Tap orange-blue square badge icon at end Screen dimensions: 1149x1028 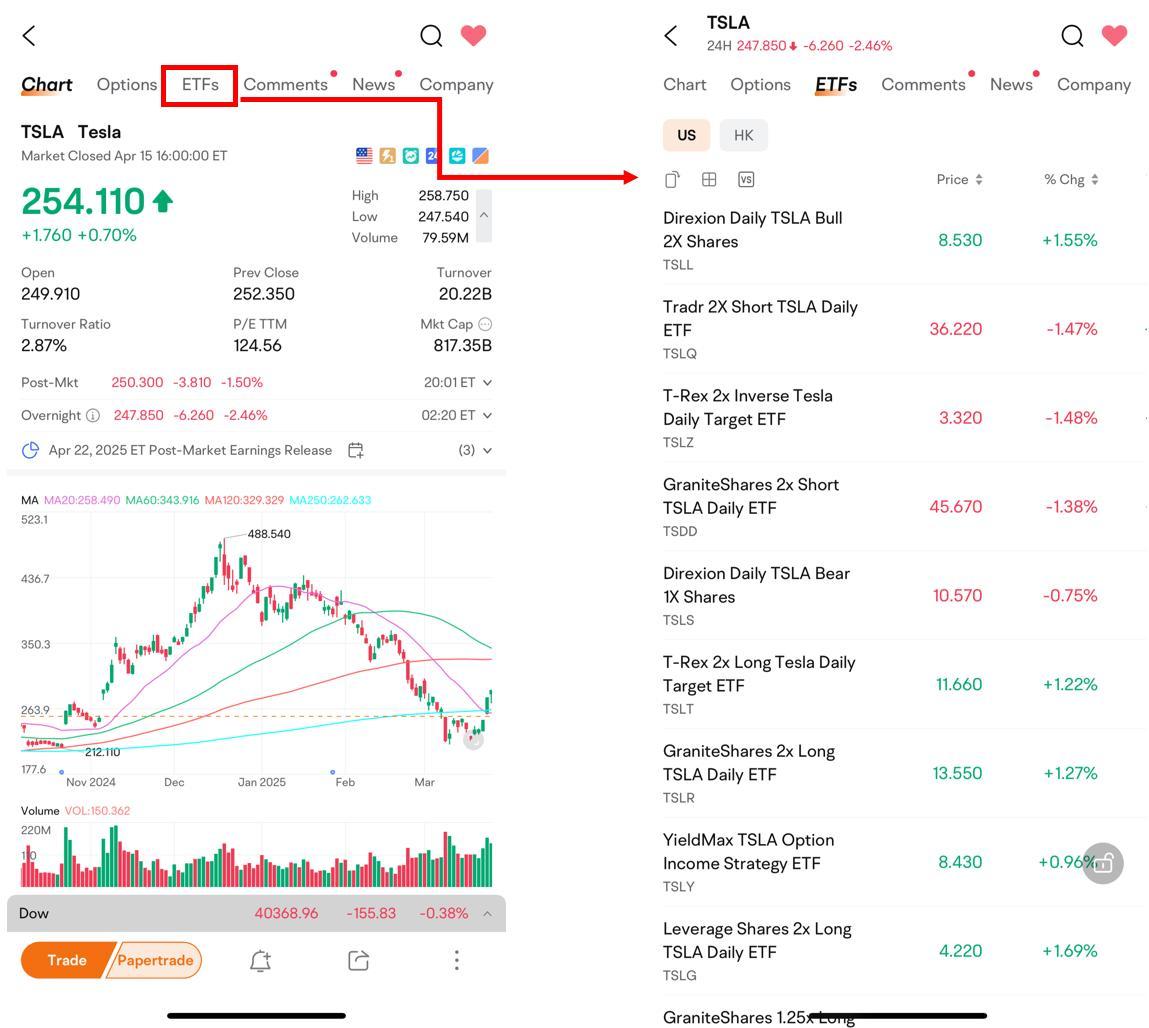click(x=481, y=155)
